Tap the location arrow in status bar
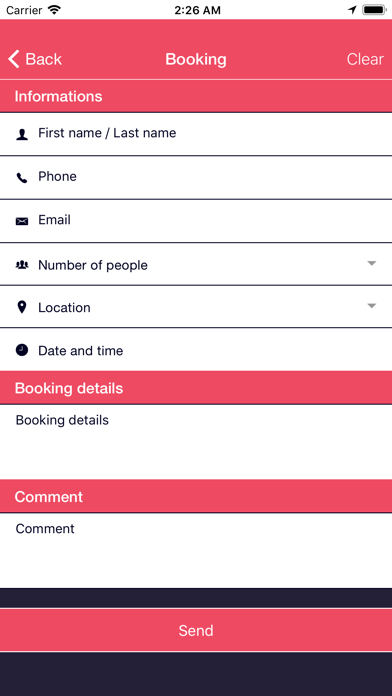The image size is (392, 696). point(352,10)
